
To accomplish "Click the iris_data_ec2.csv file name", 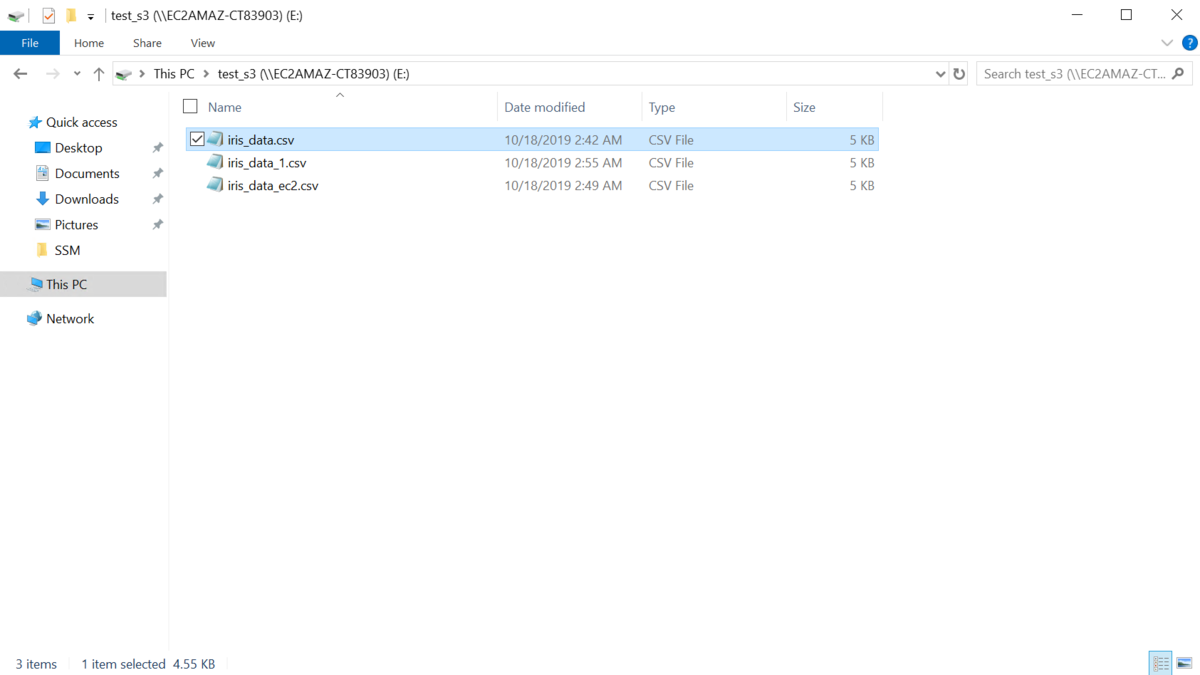I will coord(273,186).
